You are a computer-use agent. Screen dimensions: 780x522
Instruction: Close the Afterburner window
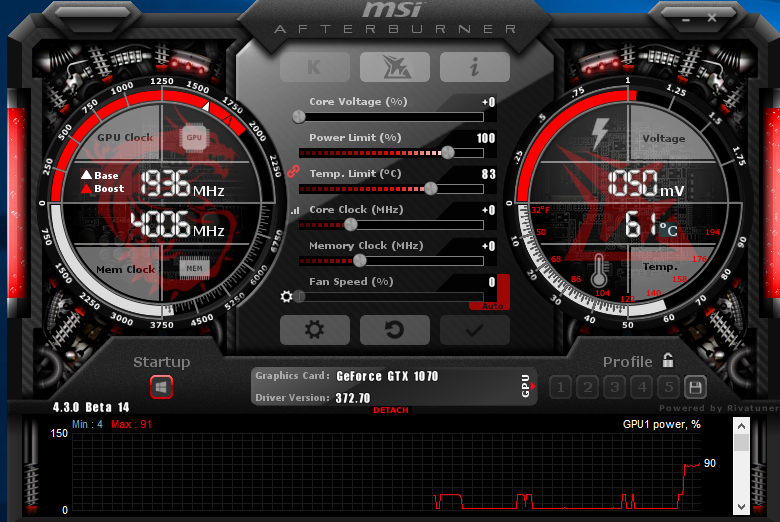pyautogui.click(x=712, y=18)
